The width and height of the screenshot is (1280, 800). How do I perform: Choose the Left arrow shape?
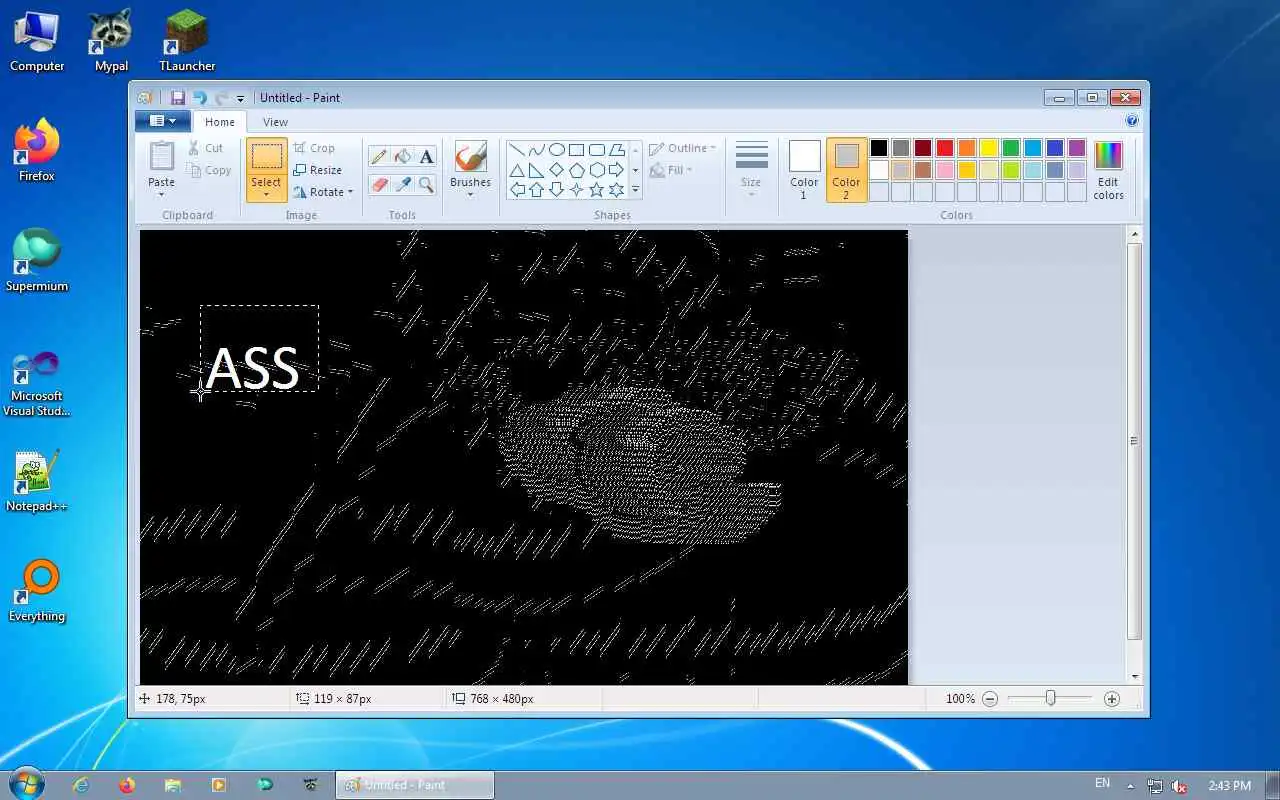(x=518, y=189)
